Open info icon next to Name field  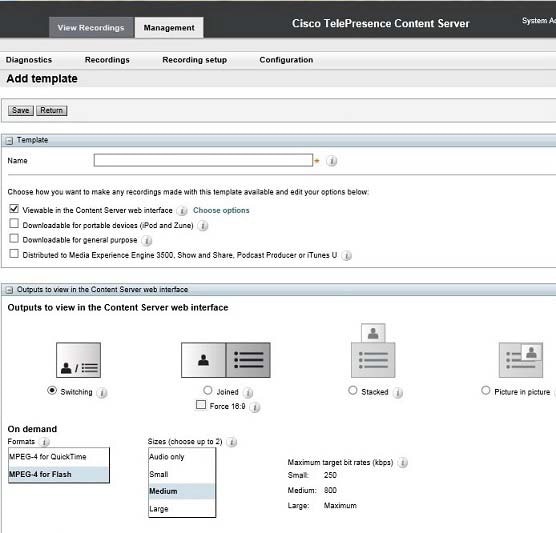click(x=332, y=161)
